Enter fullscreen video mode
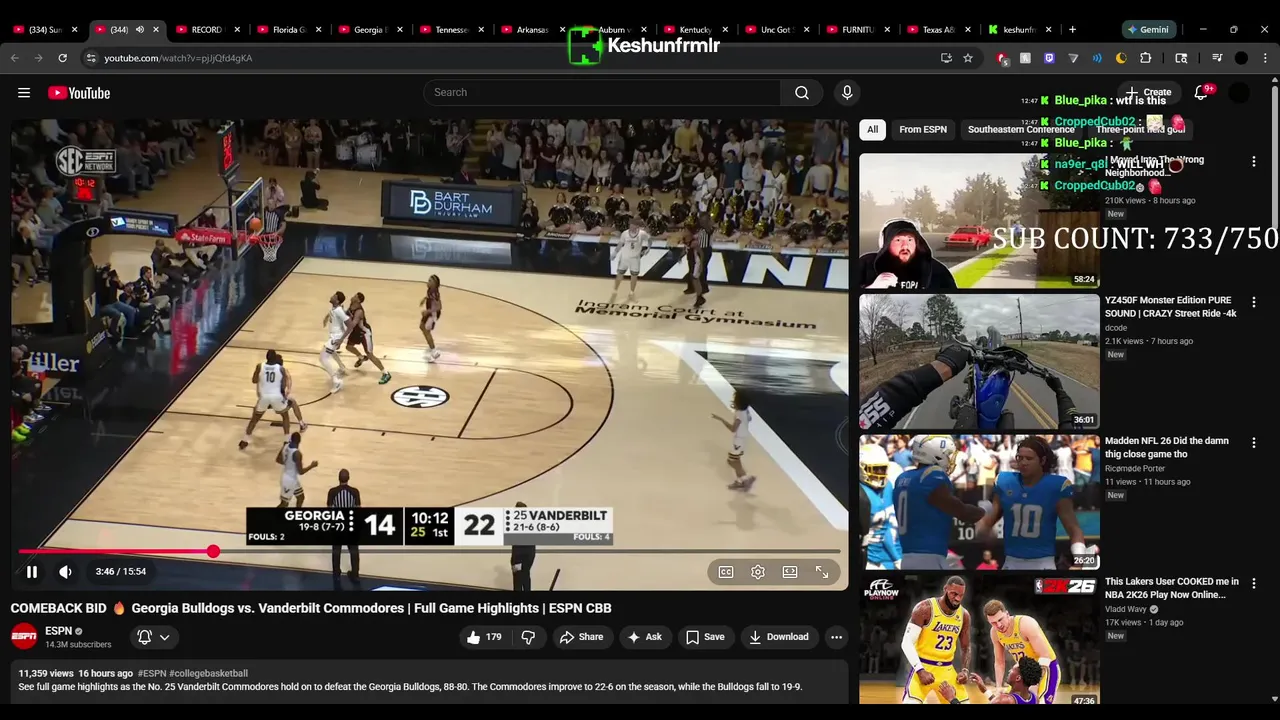Image resolution: width=1280 pixels, height=720 pixels. click(822, 572)
